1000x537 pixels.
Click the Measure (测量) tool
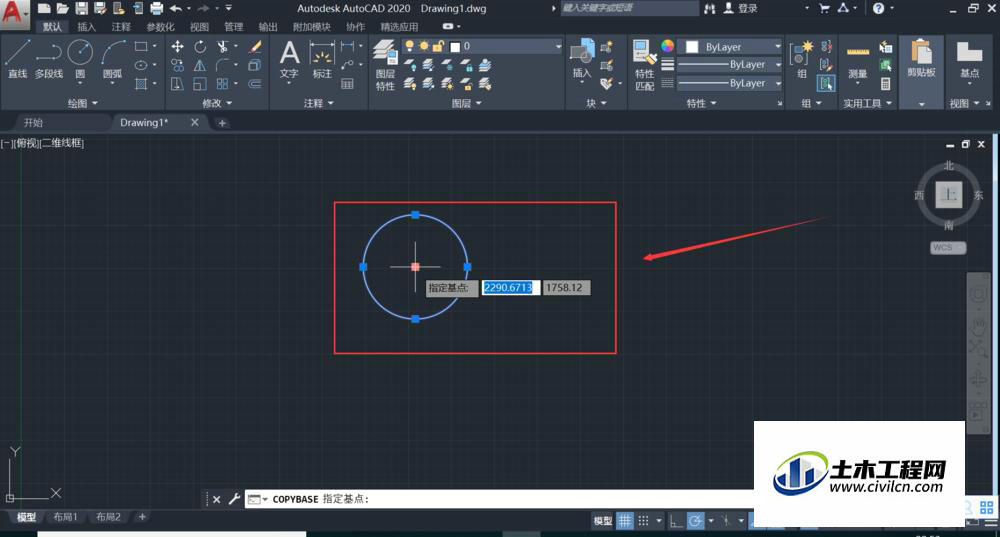coord(857,63)
